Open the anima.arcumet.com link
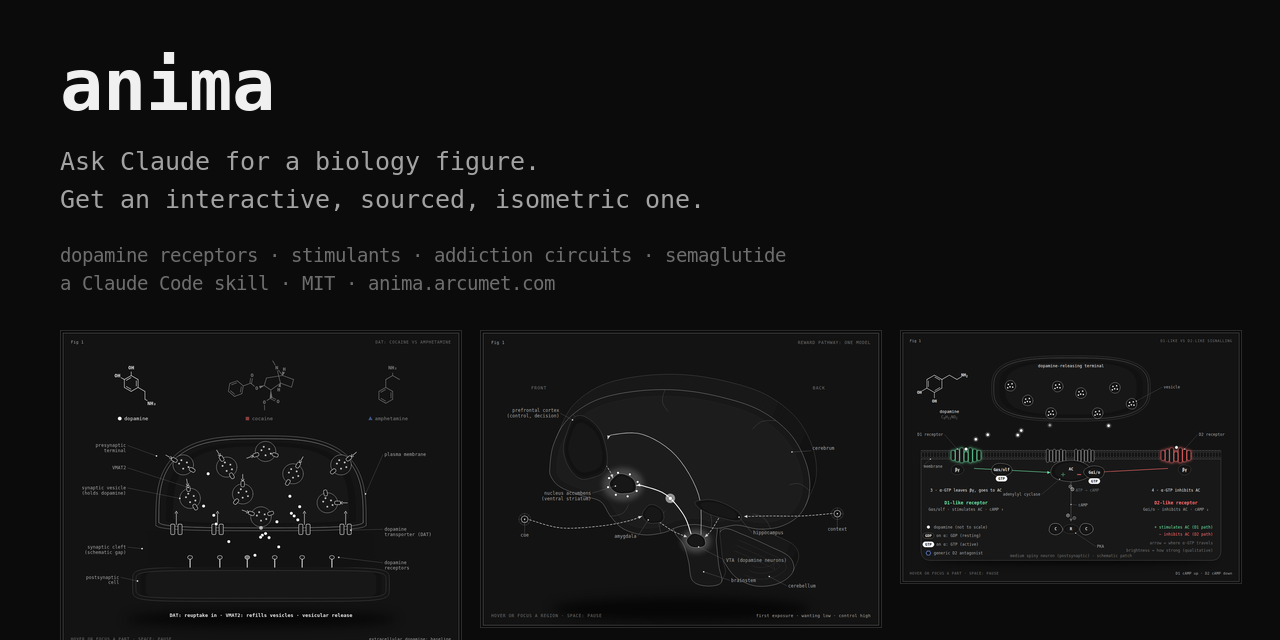Image resolution: width=1280 pixels, height=640 pixels. (x=461, y=284)
